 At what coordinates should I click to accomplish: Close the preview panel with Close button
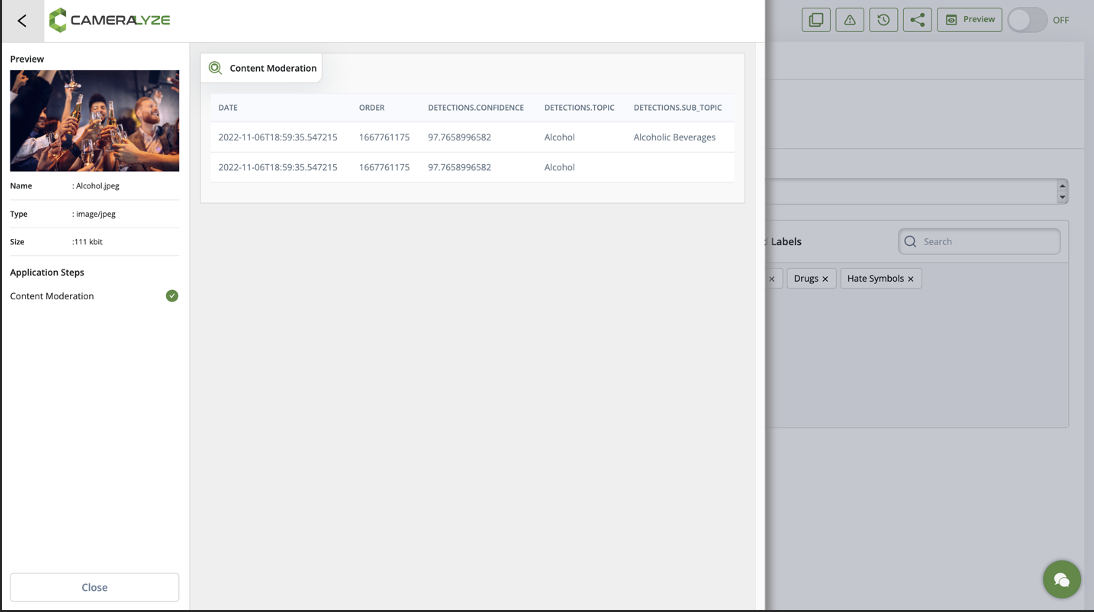(x=94, y=588)
